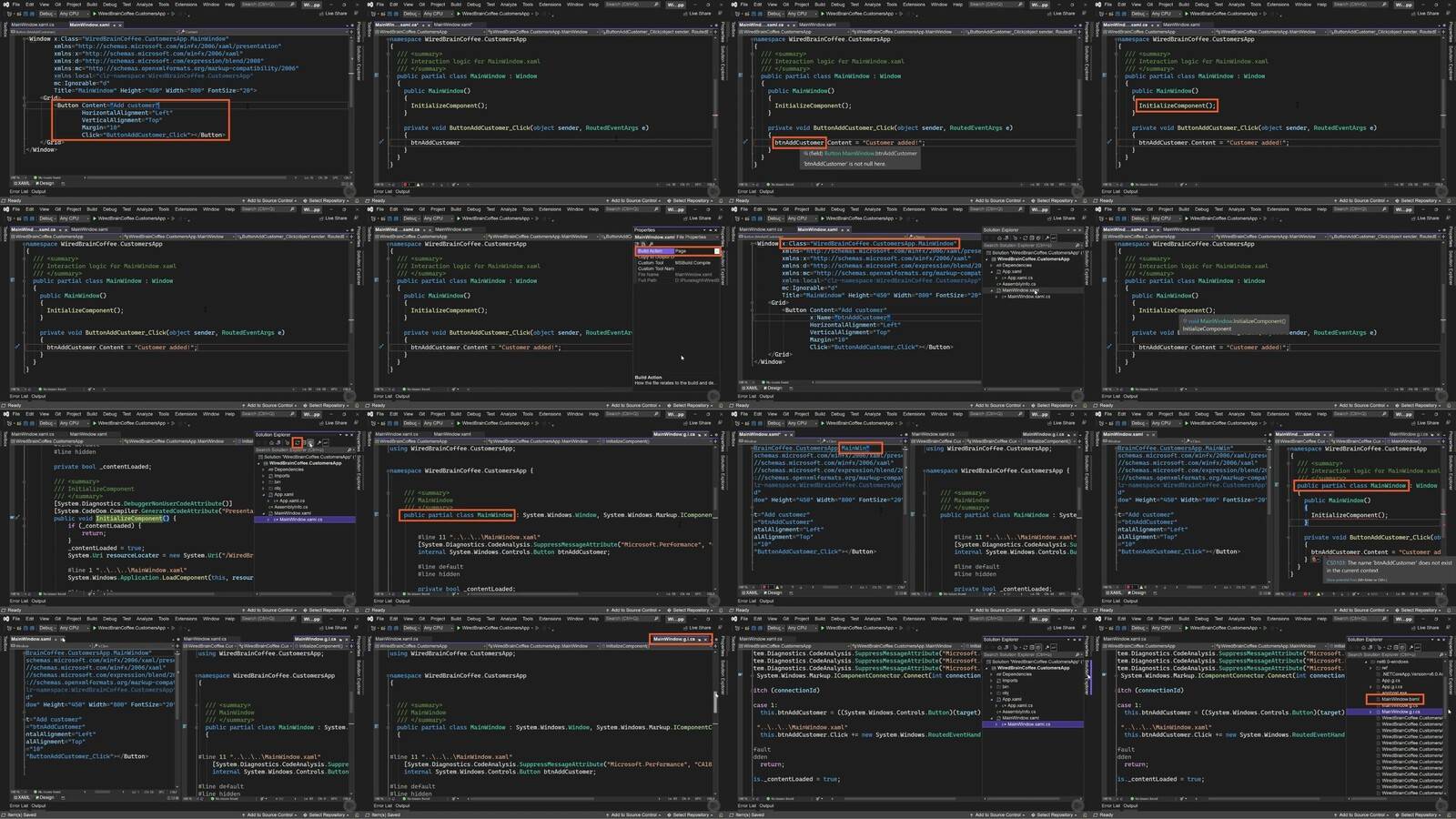Click the 'void MainWindow.InitializeComponent()' tooltip text
The height and width of the screenshot is (819, 1456).
[x=1234, y=321]
